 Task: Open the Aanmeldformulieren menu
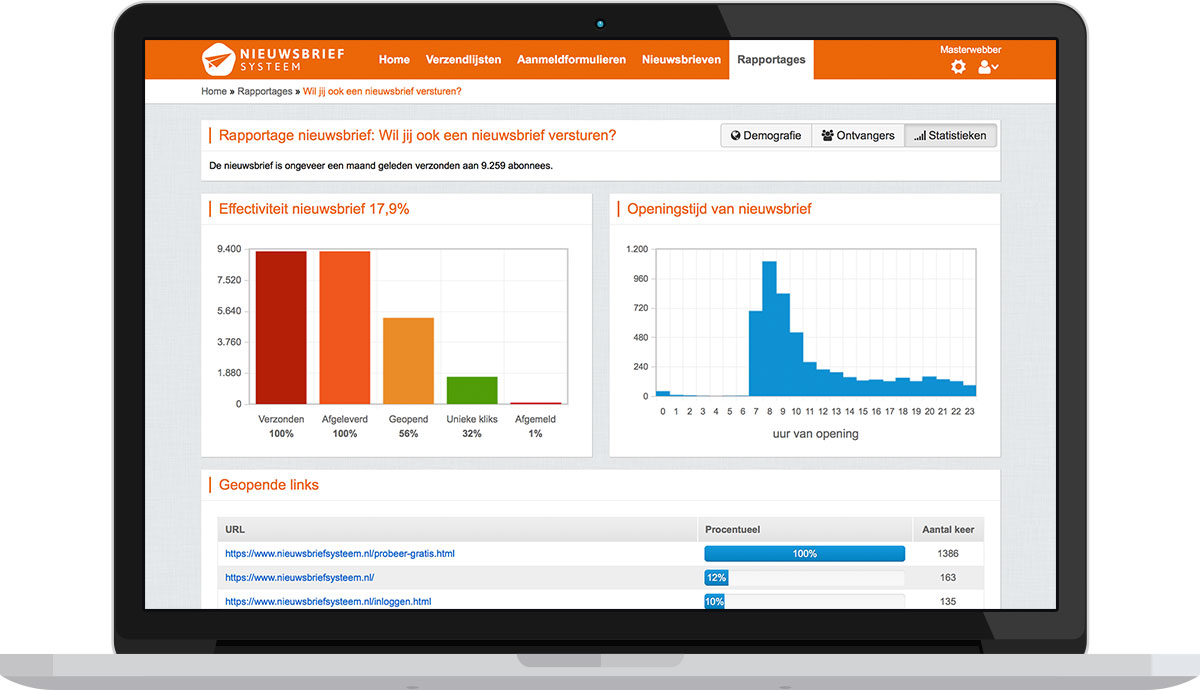(571, 60)
